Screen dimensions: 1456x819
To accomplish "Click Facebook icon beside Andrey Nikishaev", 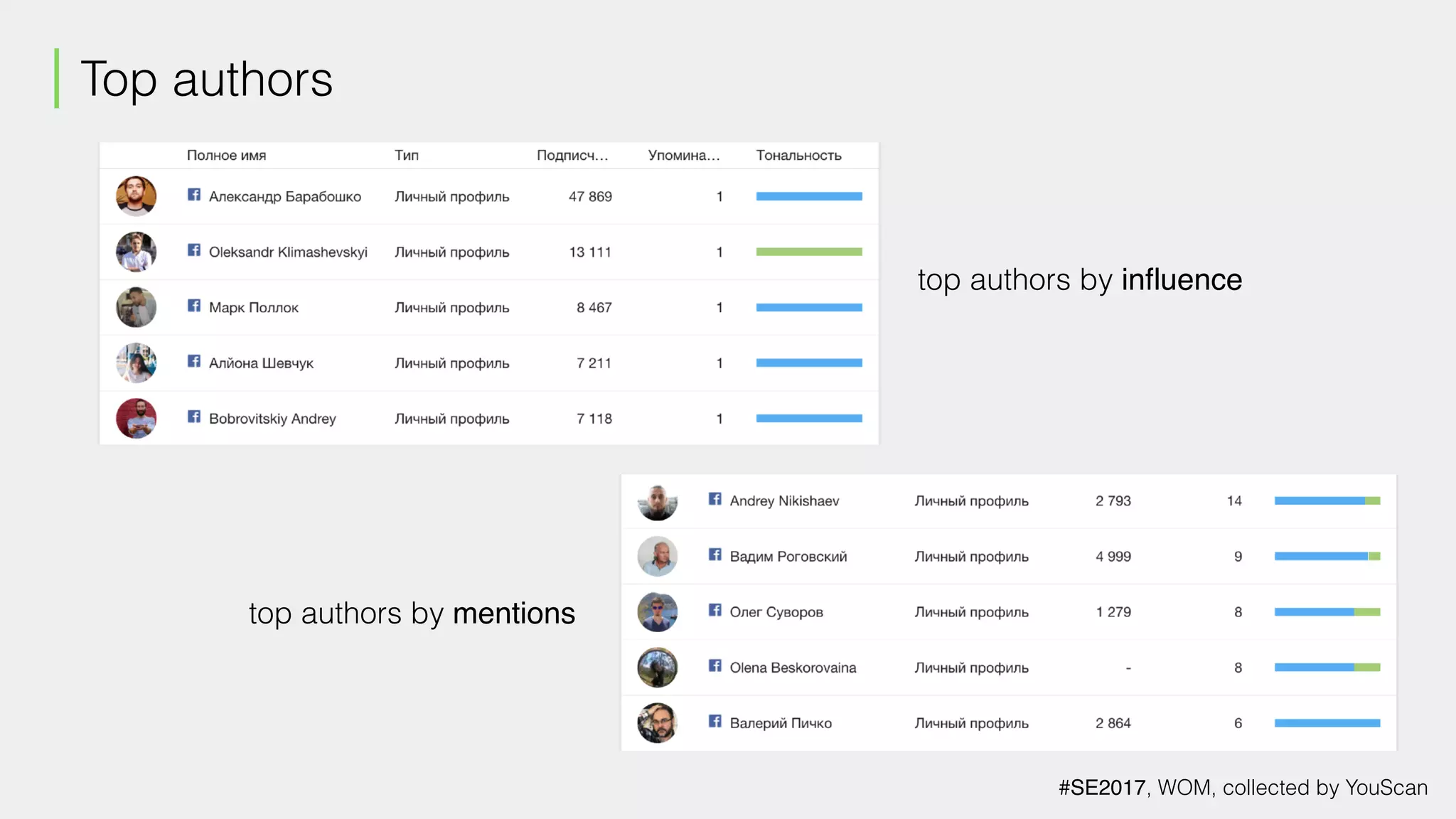I will click(x=715, y=499).
